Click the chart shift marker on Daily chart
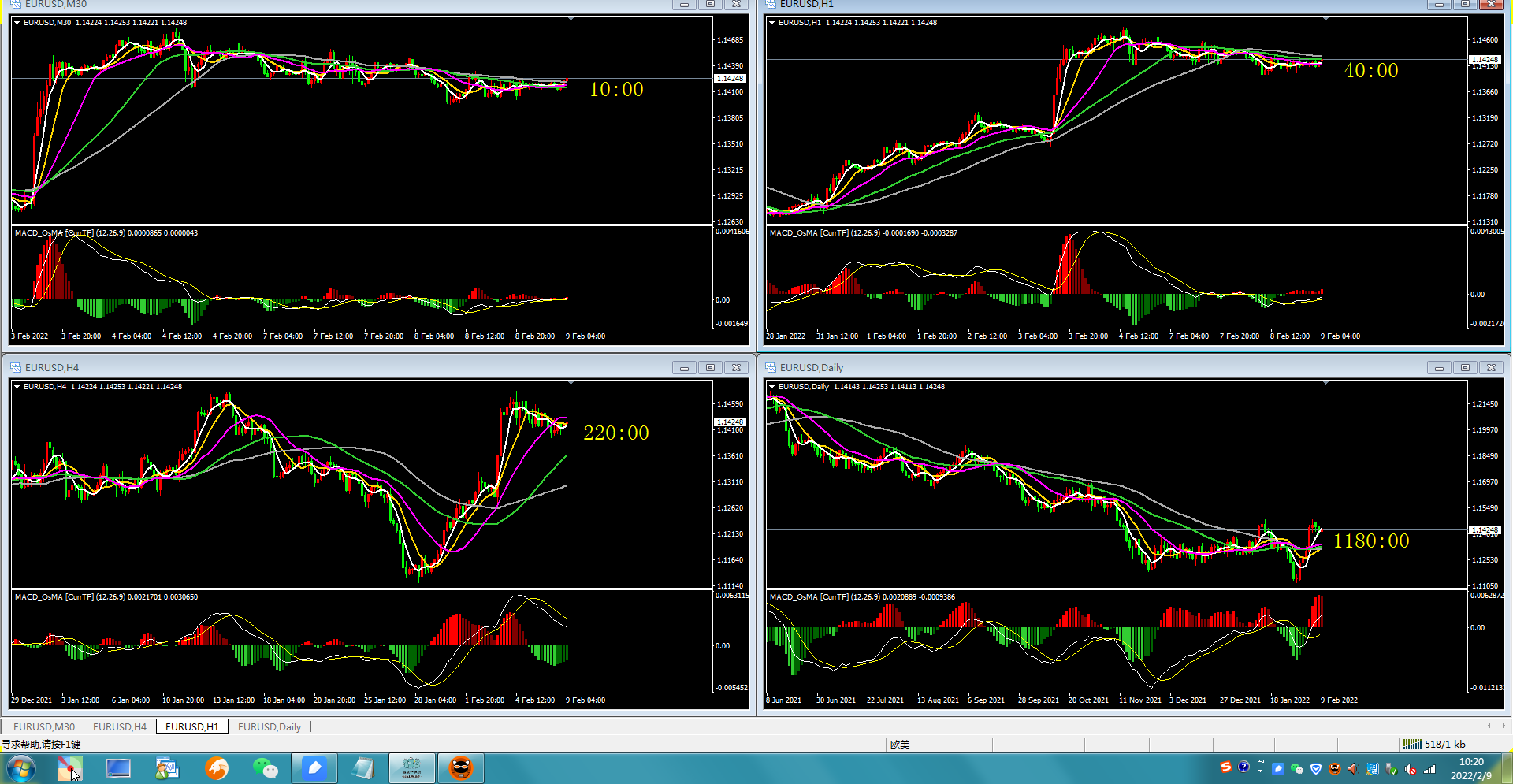This screenshot has height=784, width=1513. [1325, 382]
